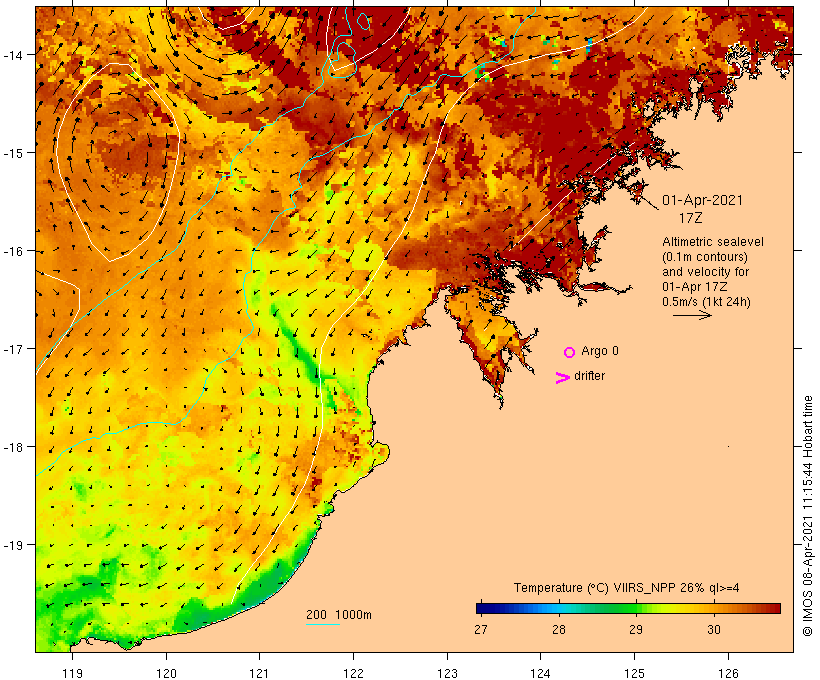The image size is (820, 680).
Task: Click latitude axis label -15
Action: click(12, 153)
